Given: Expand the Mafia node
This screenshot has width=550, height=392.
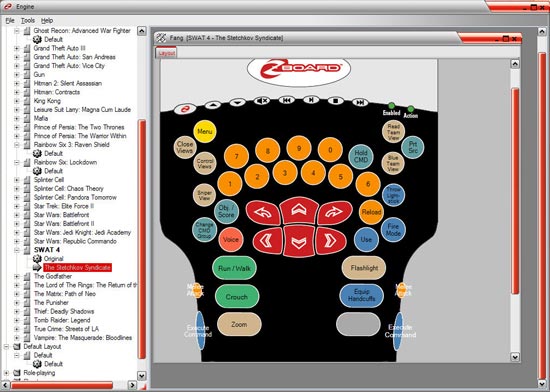Looking at the screenshot, I should tap(17, 119).
